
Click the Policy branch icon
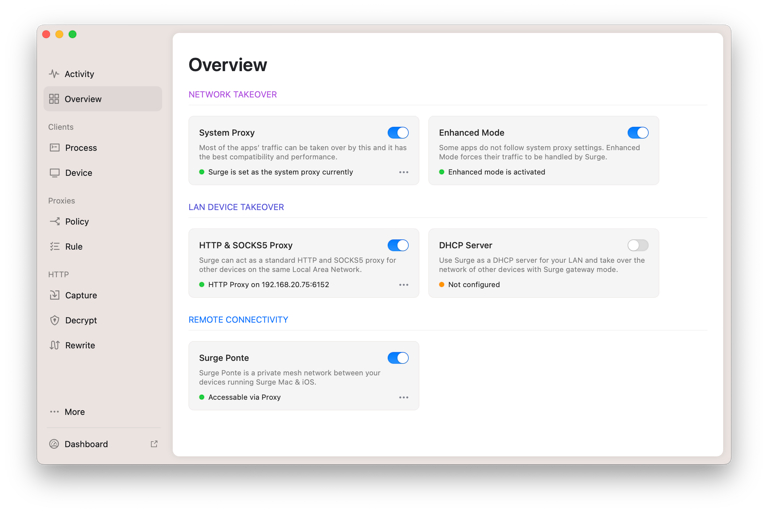[54, 221]
